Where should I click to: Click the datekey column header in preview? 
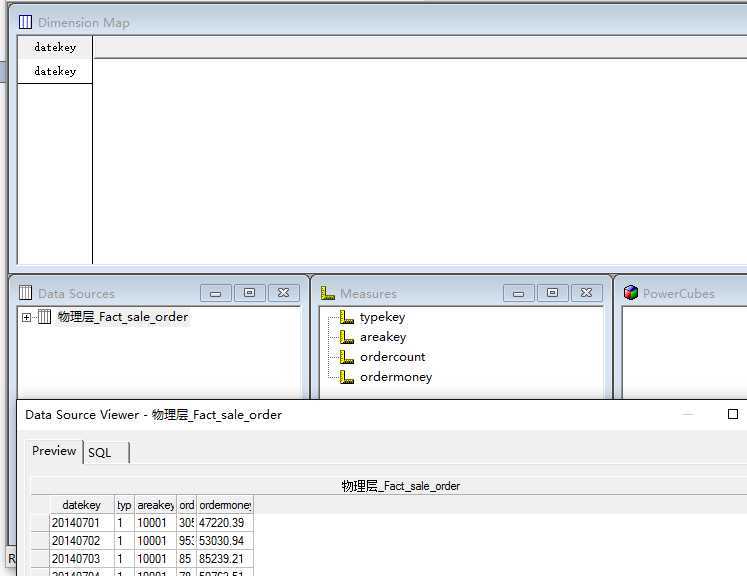click(81, 505)
